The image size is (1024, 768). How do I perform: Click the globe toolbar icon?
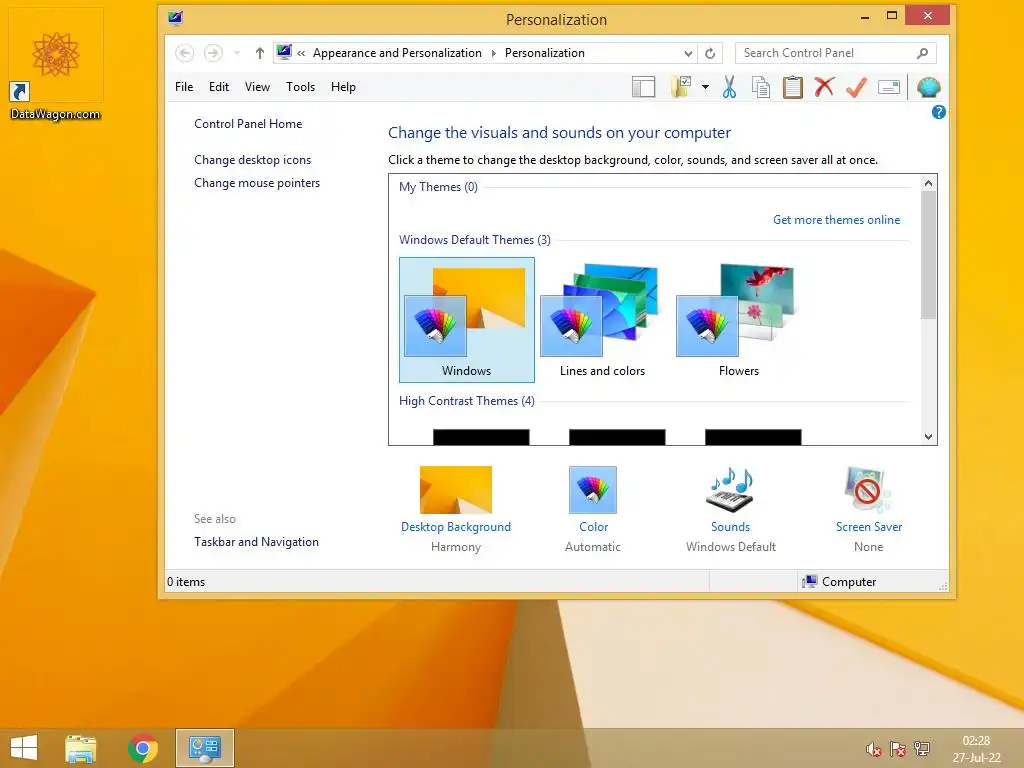pyautogui.click(x=928, y=87)
